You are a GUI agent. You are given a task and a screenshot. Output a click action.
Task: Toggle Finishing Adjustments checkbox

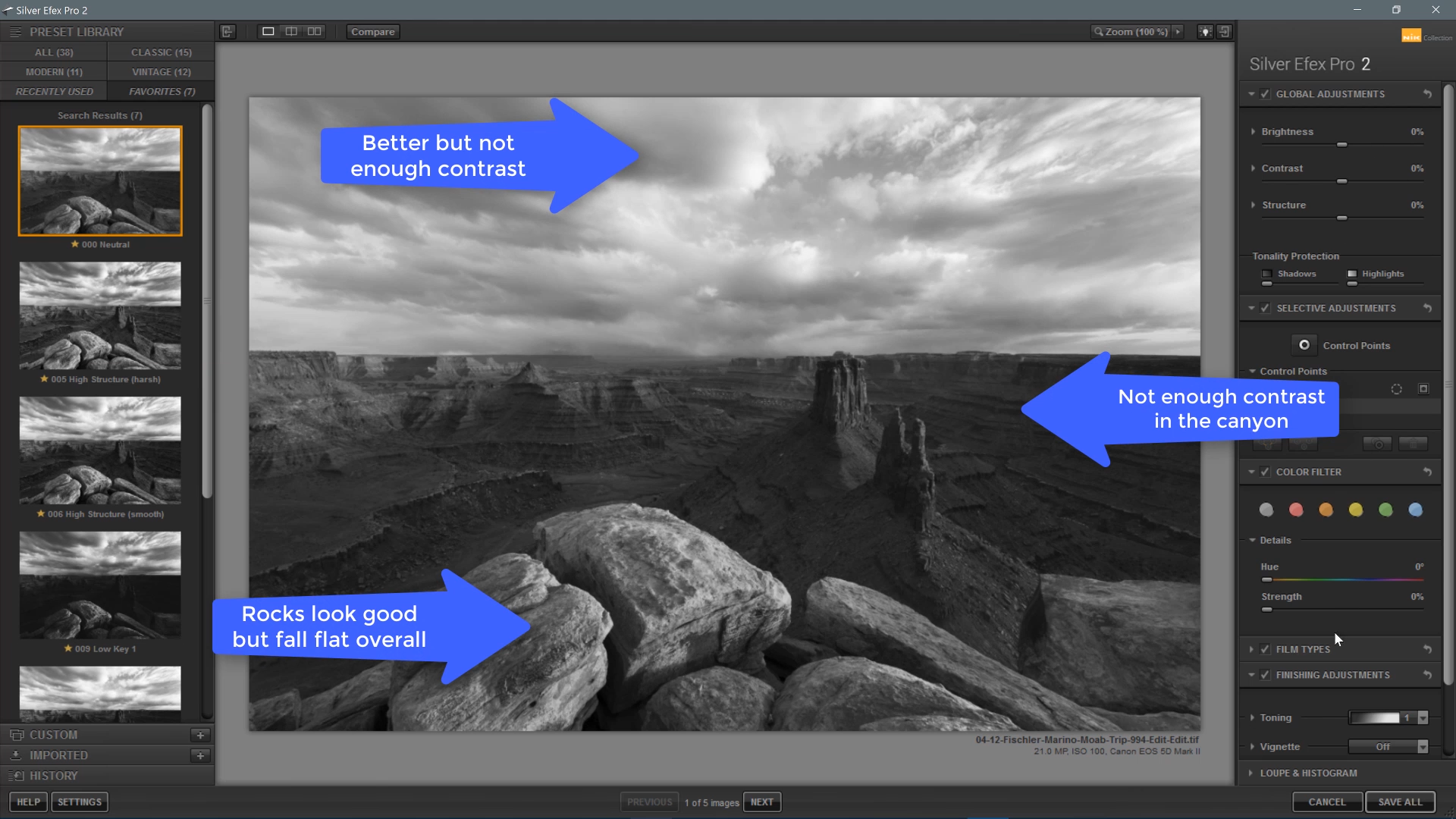[1265, 675]
